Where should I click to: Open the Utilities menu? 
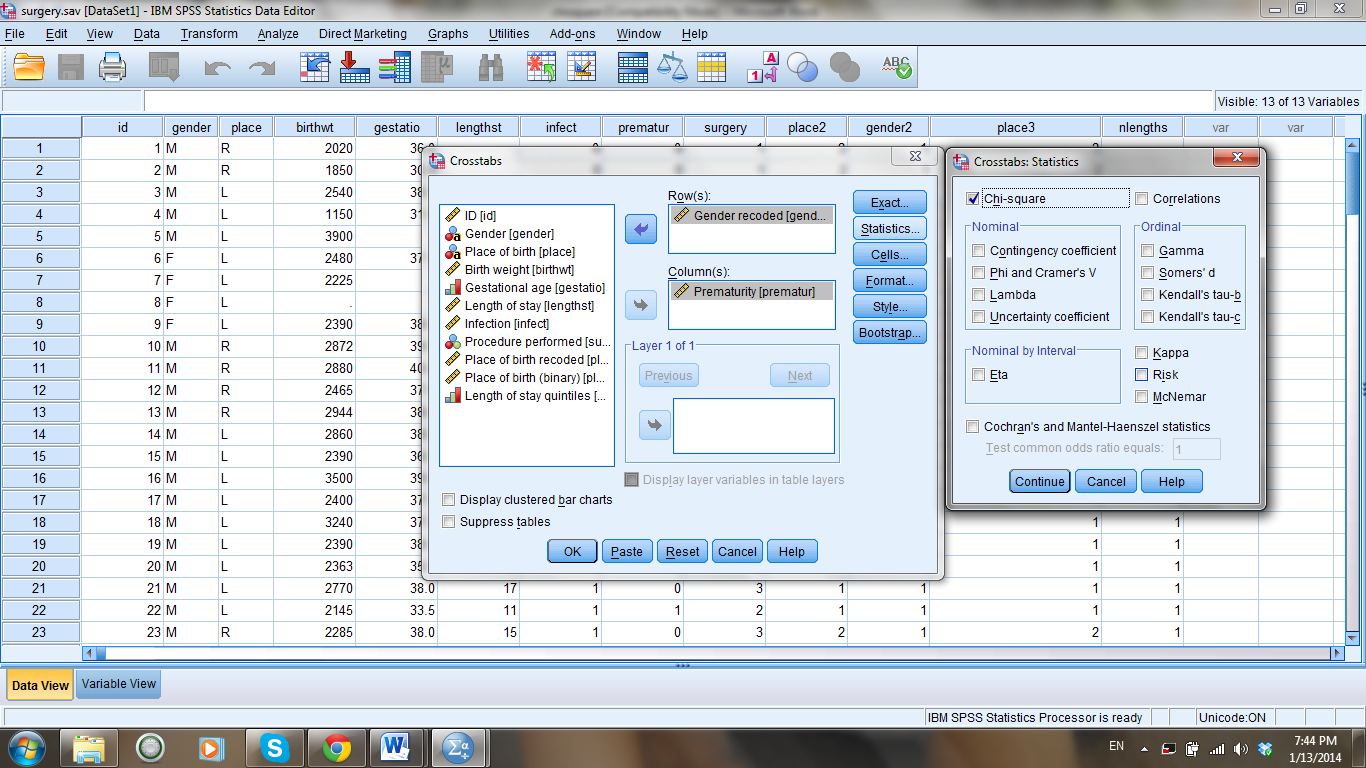tap(509, 33)
